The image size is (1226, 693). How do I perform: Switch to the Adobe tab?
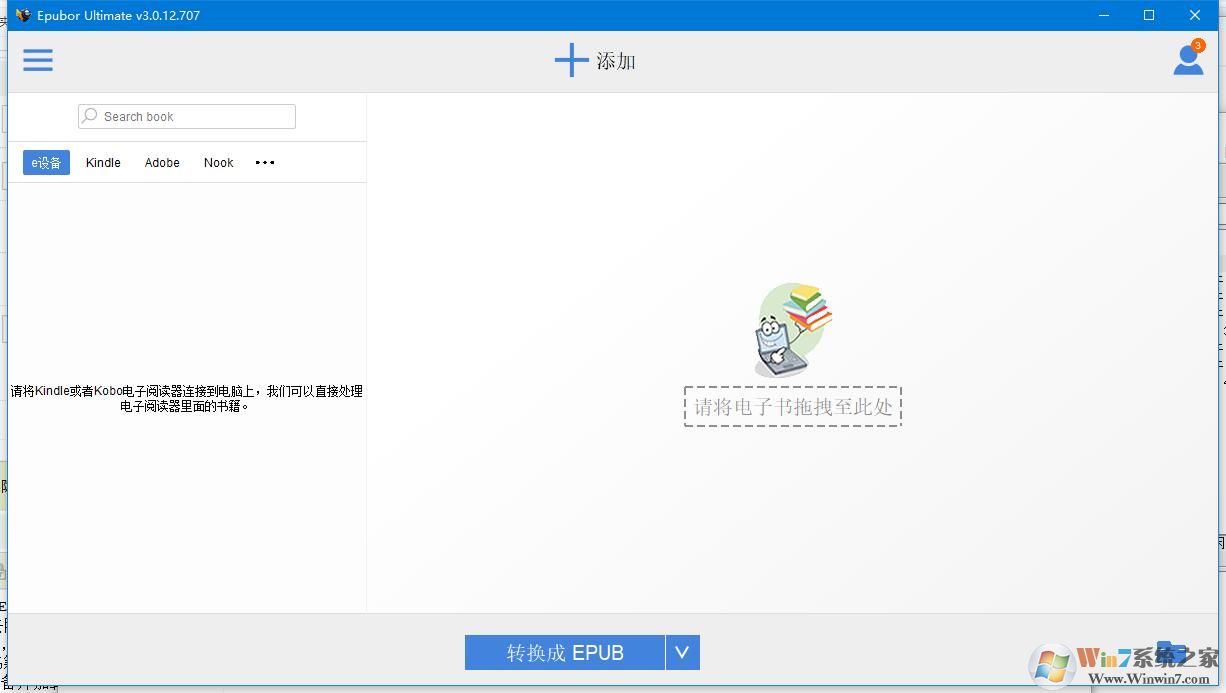[x=162, y=162]
